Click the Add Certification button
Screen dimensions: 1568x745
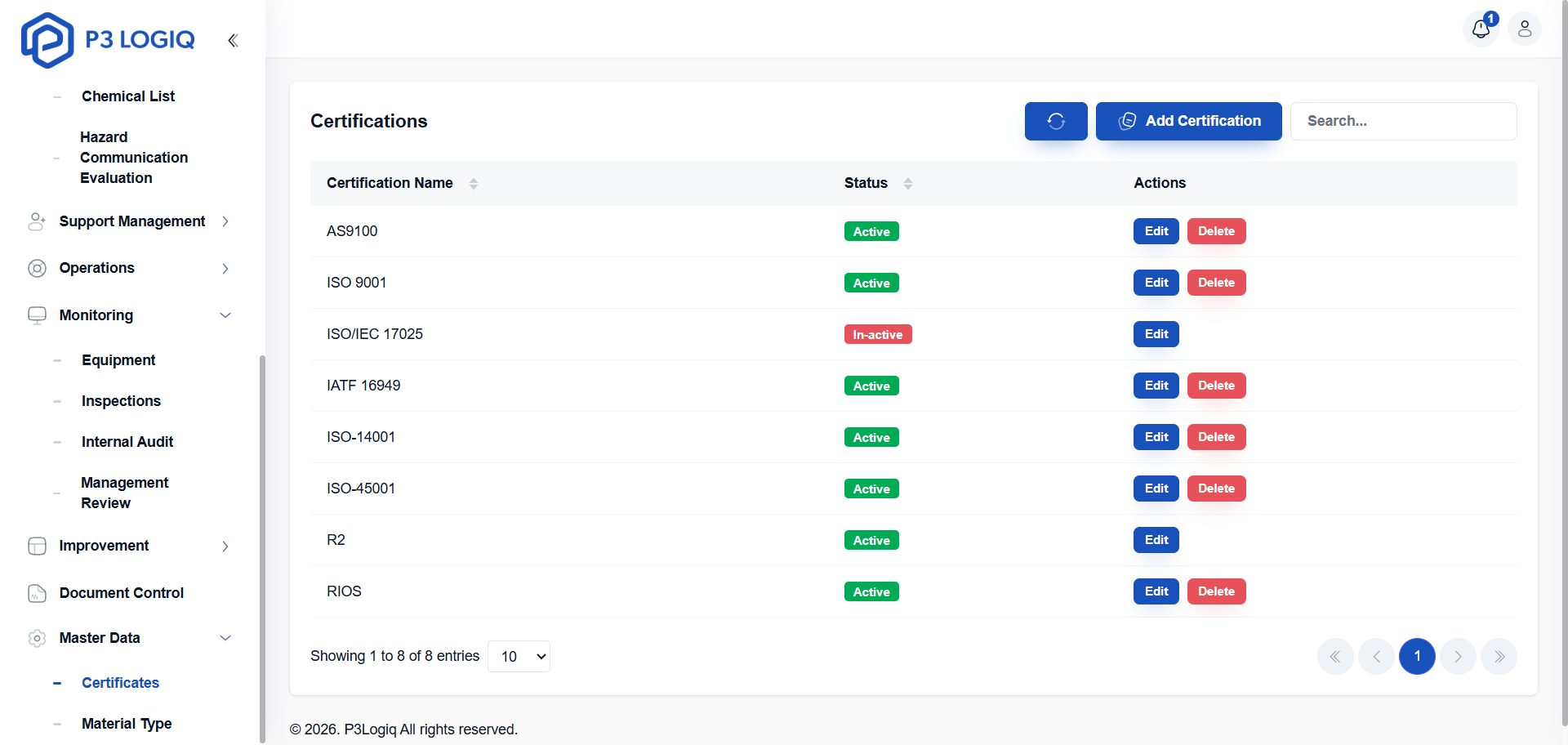tap(1188, 121)
